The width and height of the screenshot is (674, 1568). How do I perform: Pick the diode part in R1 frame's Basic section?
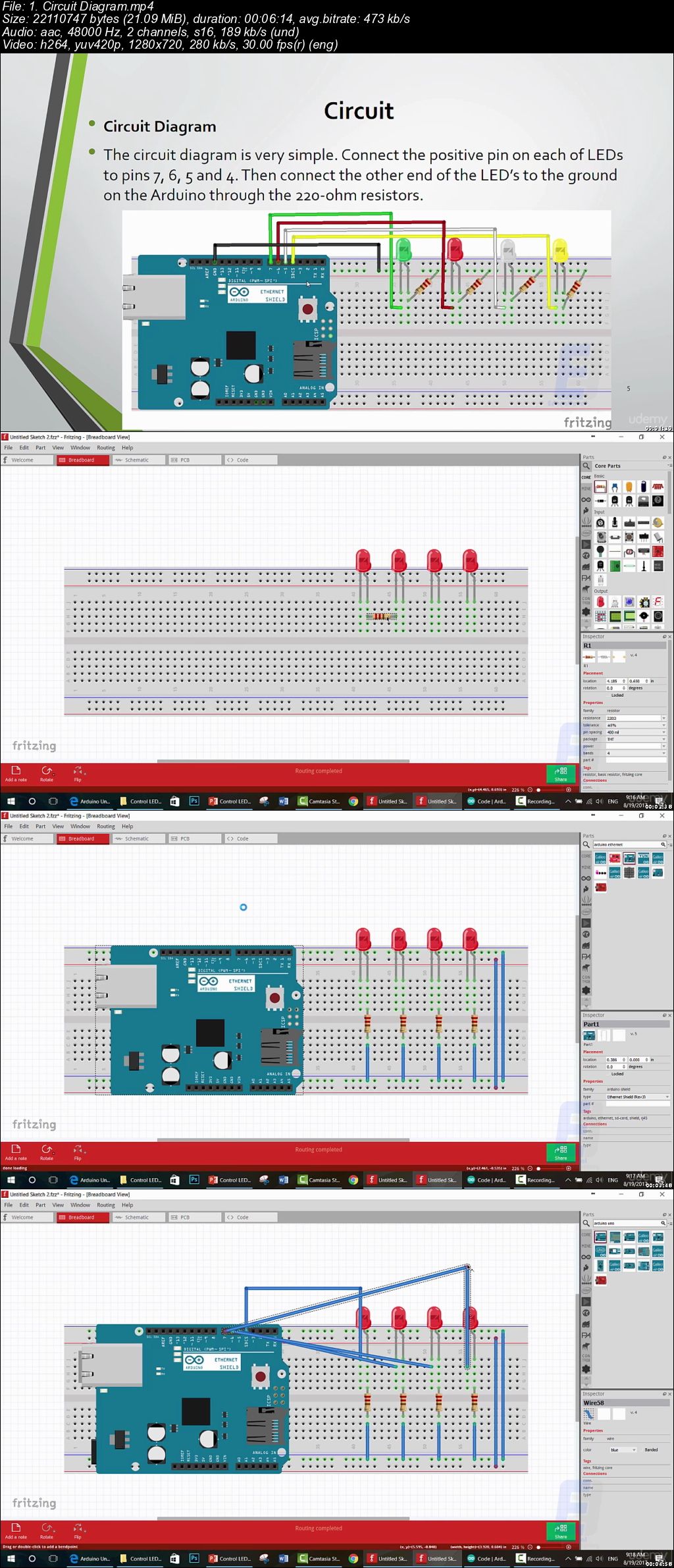click(x=600, y=500)
